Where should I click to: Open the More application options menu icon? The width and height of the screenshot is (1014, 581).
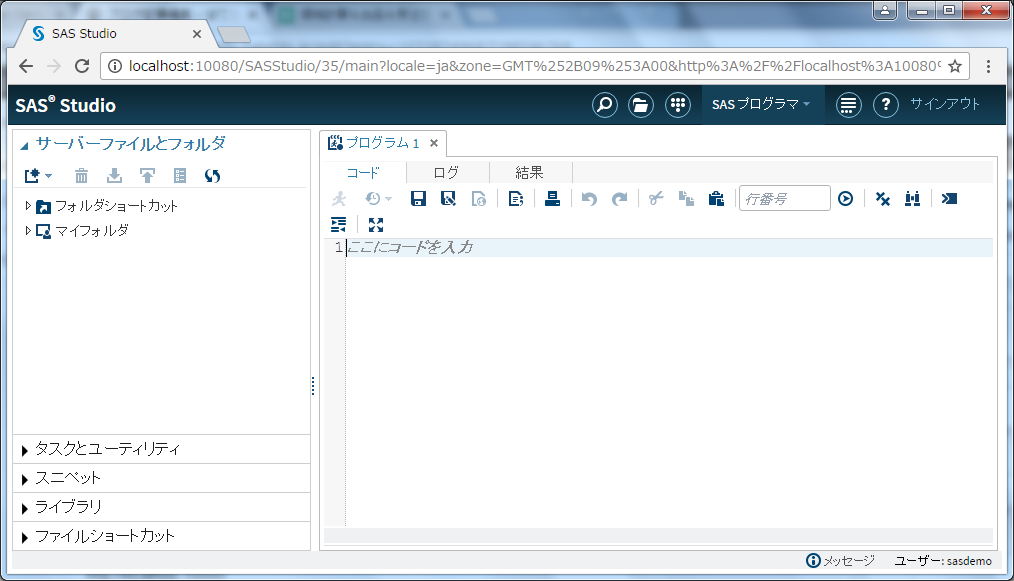pyautogui.click(x=848, y=105)
